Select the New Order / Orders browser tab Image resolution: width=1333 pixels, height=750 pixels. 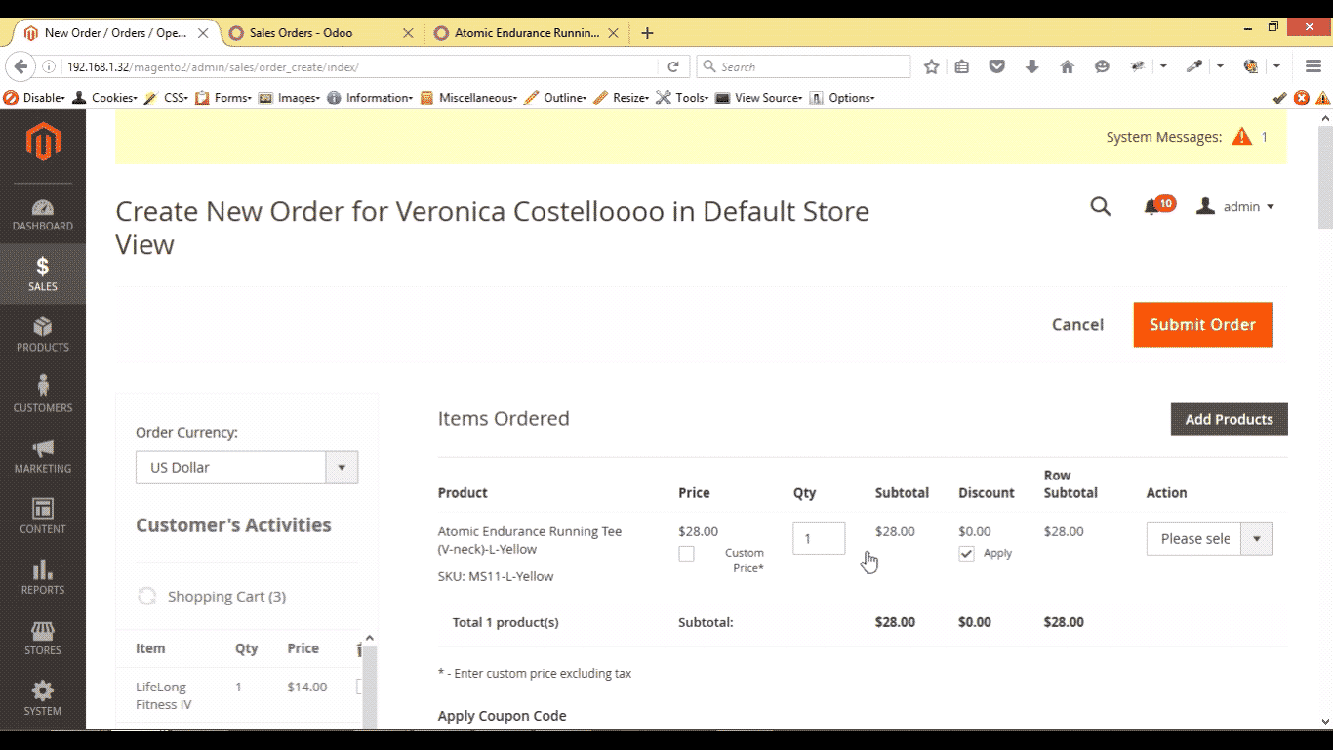[x=116, y=33]
